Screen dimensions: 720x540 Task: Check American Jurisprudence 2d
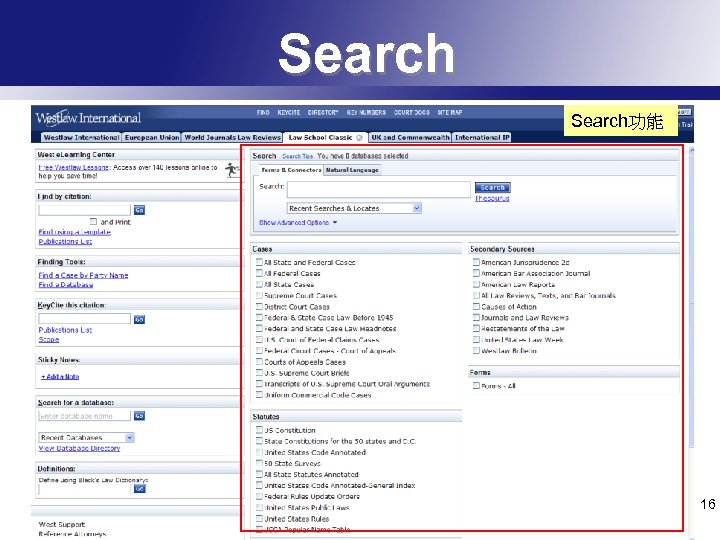tap(476, 262)
